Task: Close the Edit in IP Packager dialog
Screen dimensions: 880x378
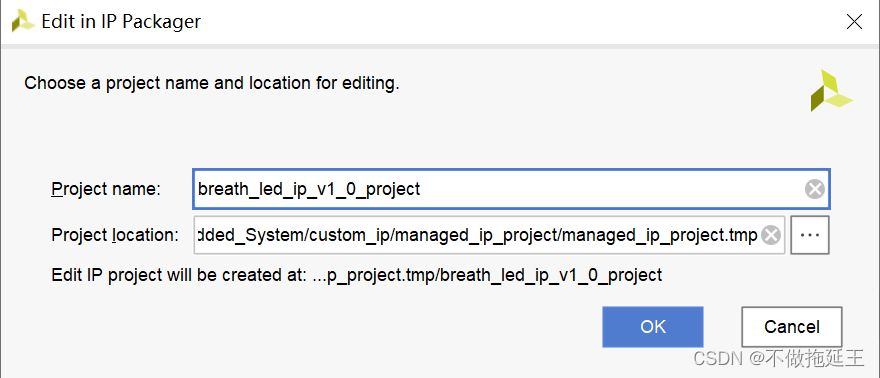Action: tap(854, 22)
